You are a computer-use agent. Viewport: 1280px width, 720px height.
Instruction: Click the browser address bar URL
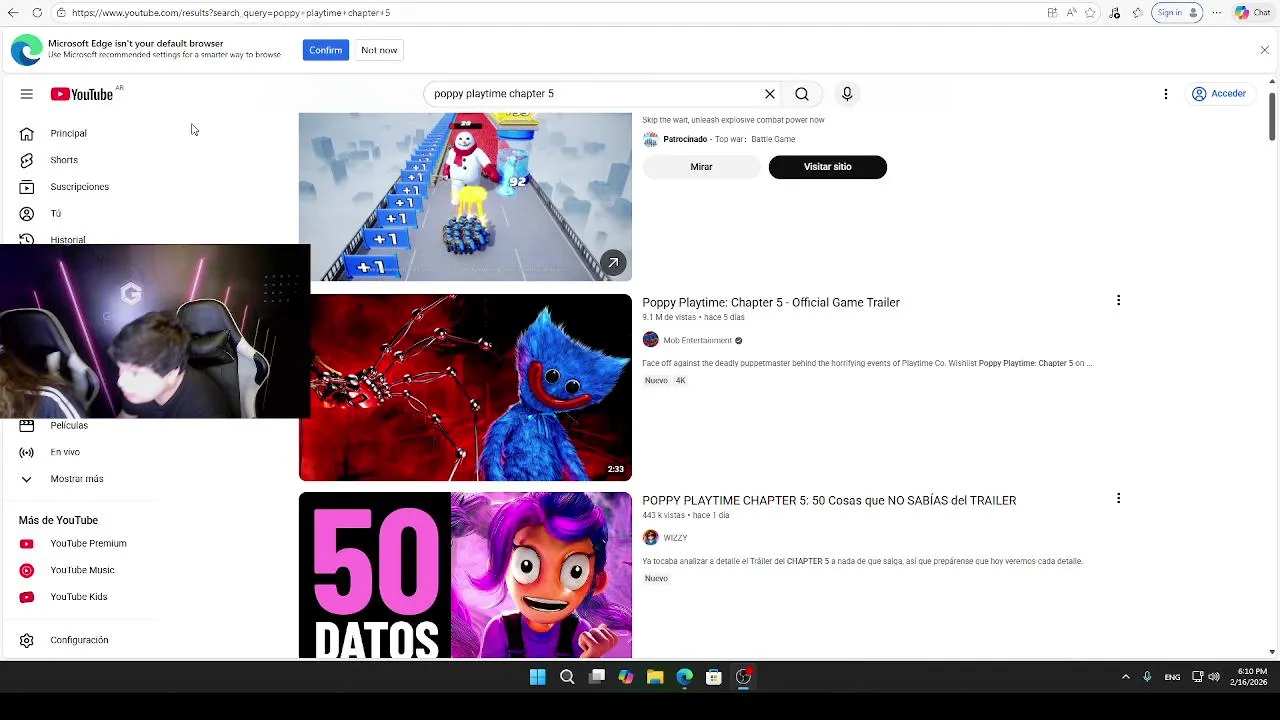tap(231, 13)
